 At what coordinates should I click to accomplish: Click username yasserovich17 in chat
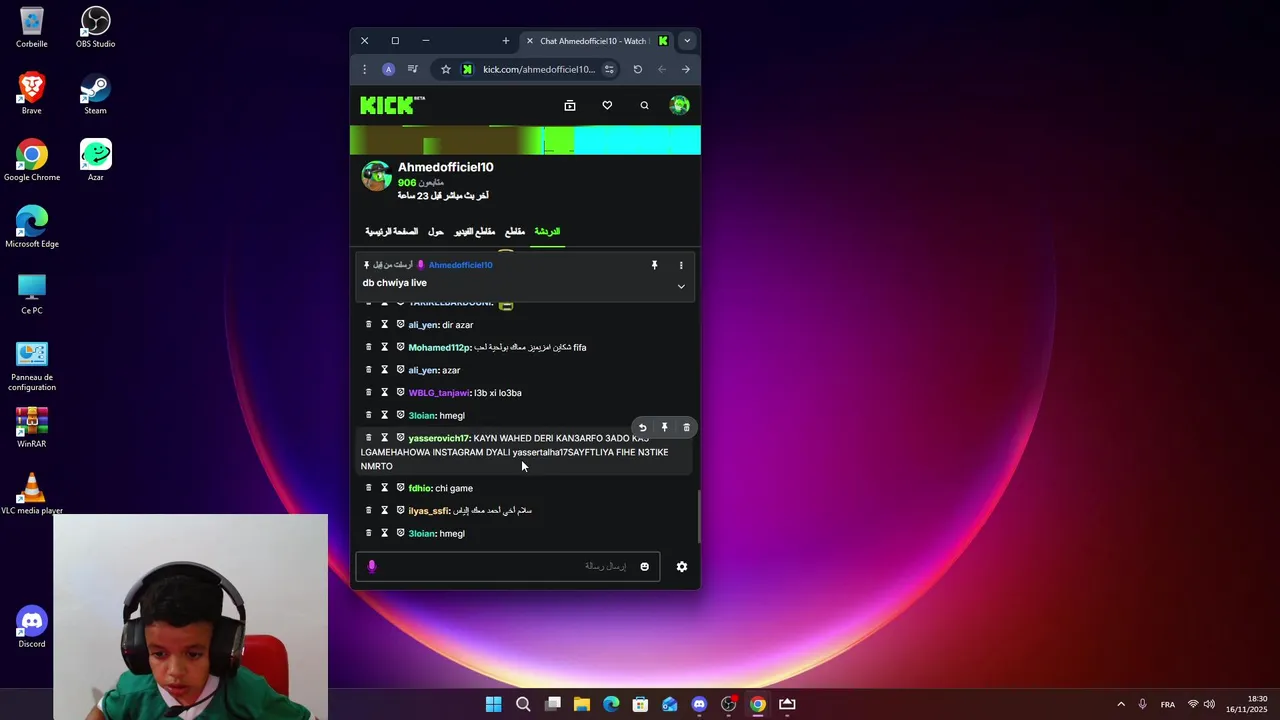(438, 438)
